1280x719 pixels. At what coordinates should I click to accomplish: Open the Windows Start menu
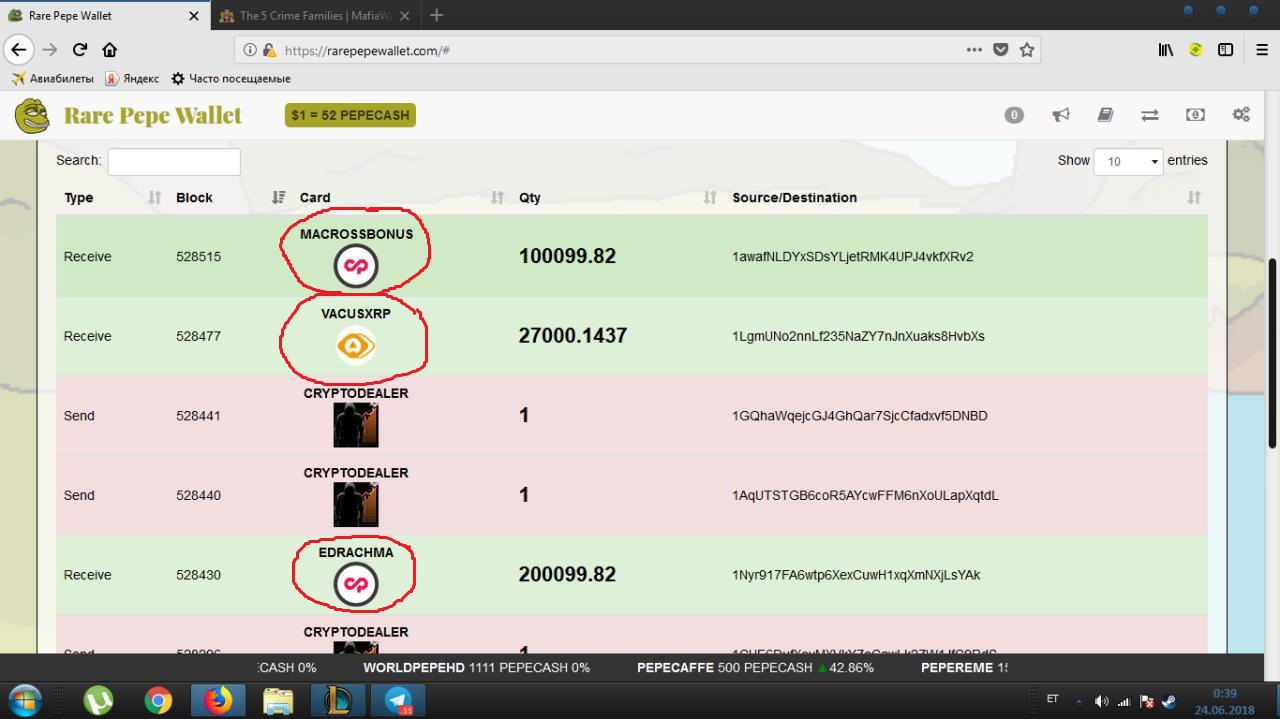click(x=25, y=700)
